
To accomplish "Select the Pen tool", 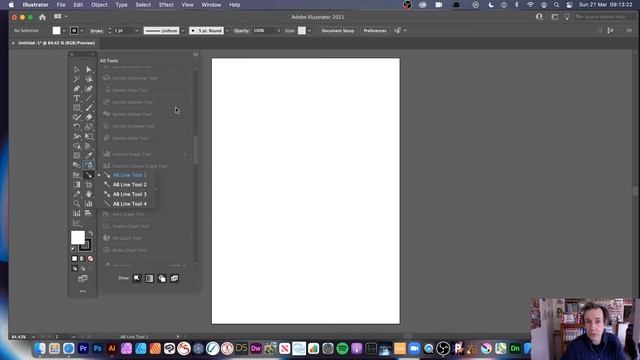I will pyautogui.click(x=77, y=89).
